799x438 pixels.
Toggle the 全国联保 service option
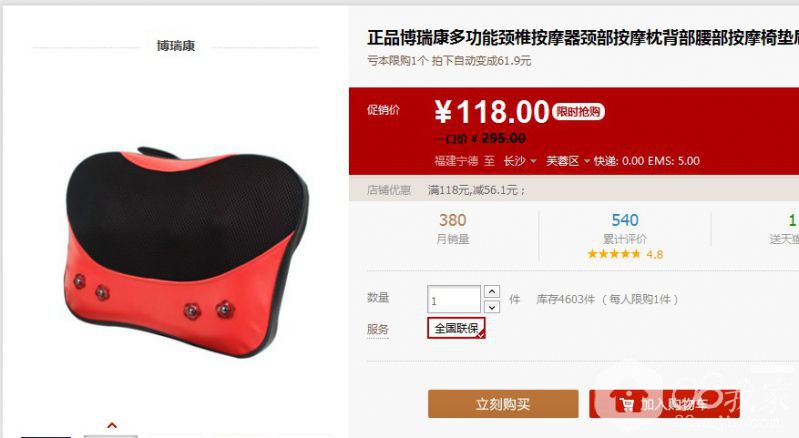(x=456, y=328)
